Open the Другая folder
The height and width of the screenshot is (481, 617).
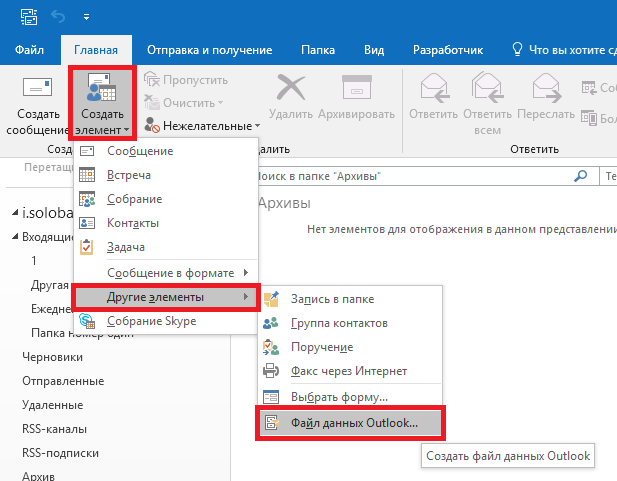(50, 285)
